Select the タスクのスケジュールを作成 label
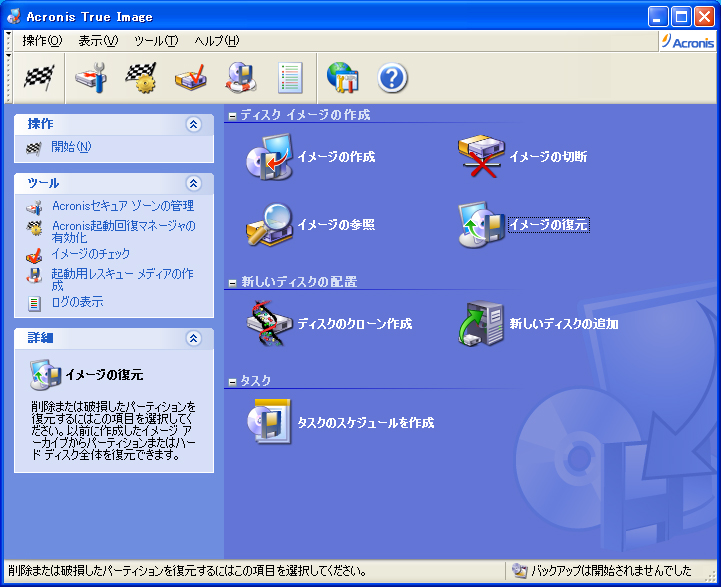Screen dimensions: 721x587 pyautogui.click(x=366, y=422)
